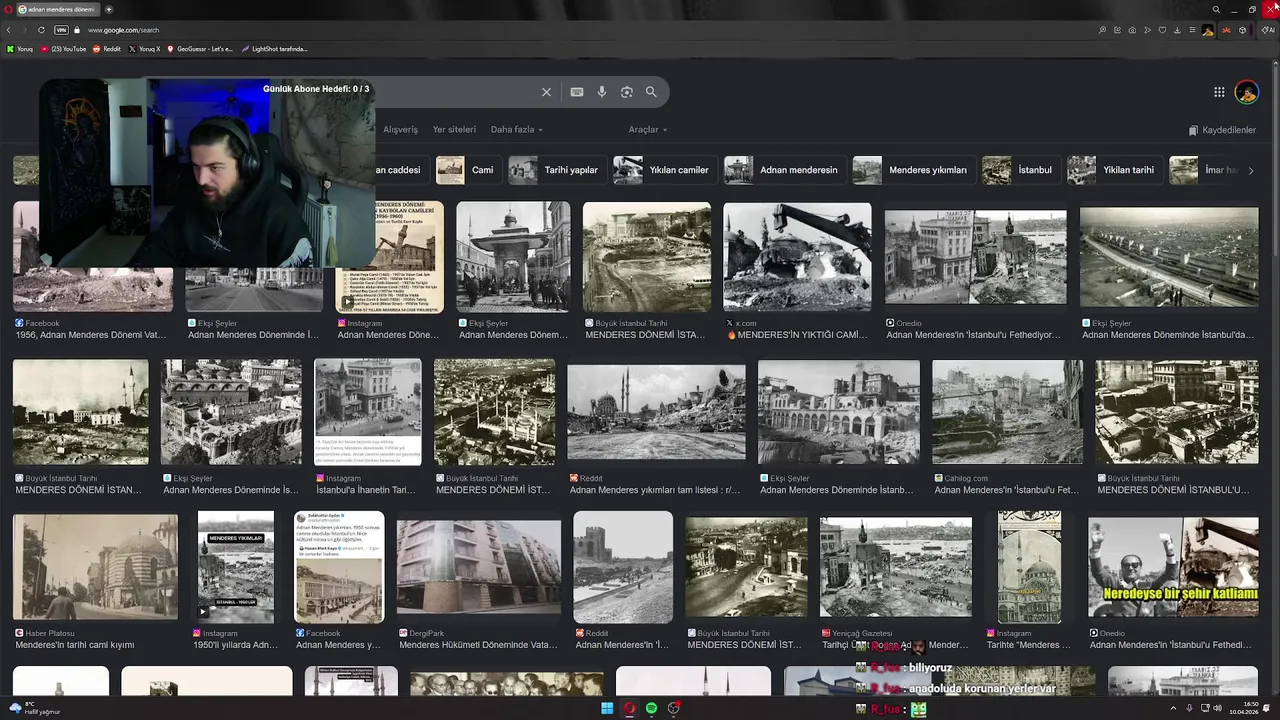Go back using the browser arrow
This screenshot has height=720, width=1280.
coord(9,30)
